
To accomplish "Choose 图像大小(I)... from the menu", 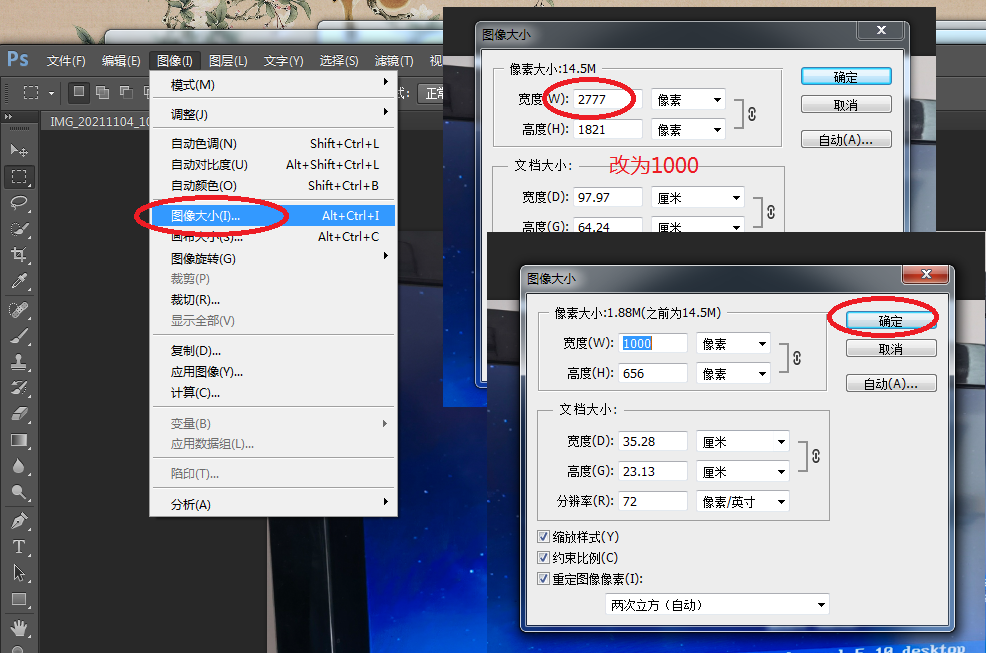I will pyautogui.click(x=274, y=215).
